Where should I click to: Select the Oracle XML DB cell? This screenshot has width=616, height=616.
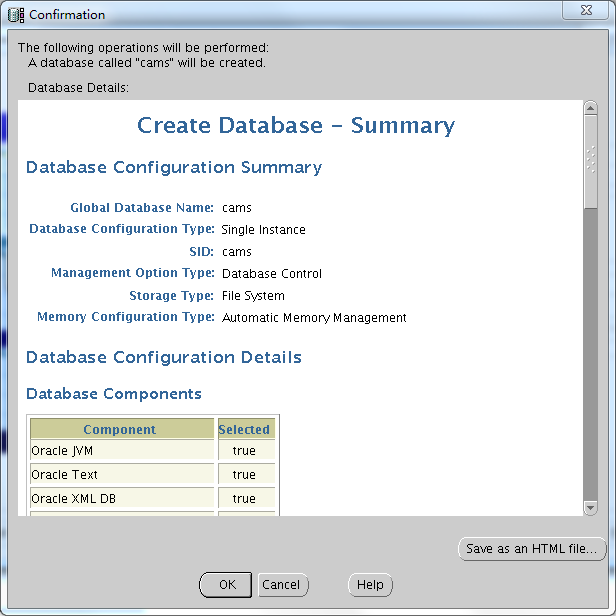point(122,498)
